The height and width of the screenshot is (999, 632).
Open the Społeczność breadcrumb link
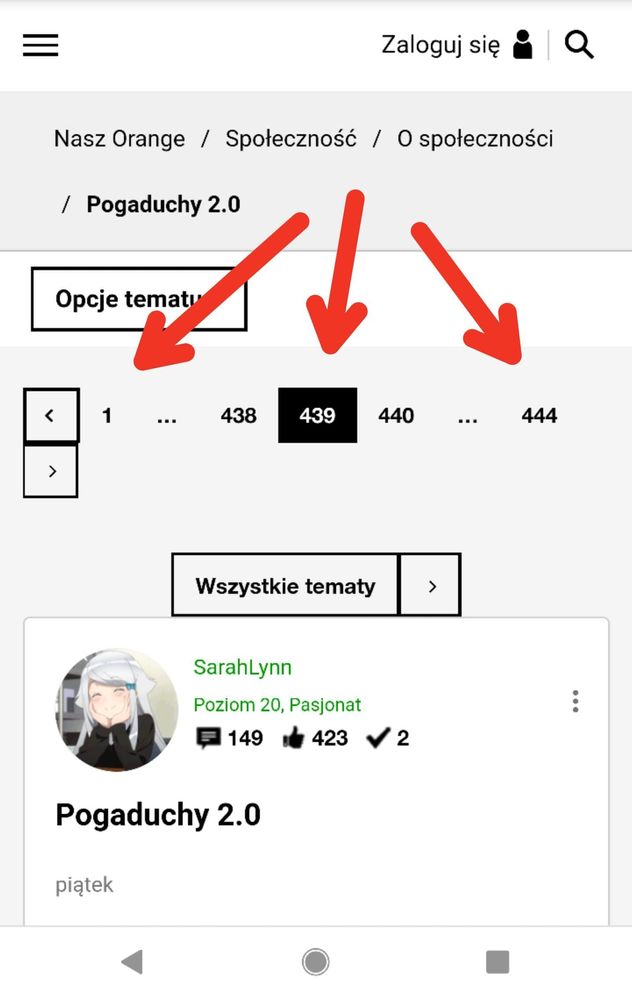click(291, 138)
